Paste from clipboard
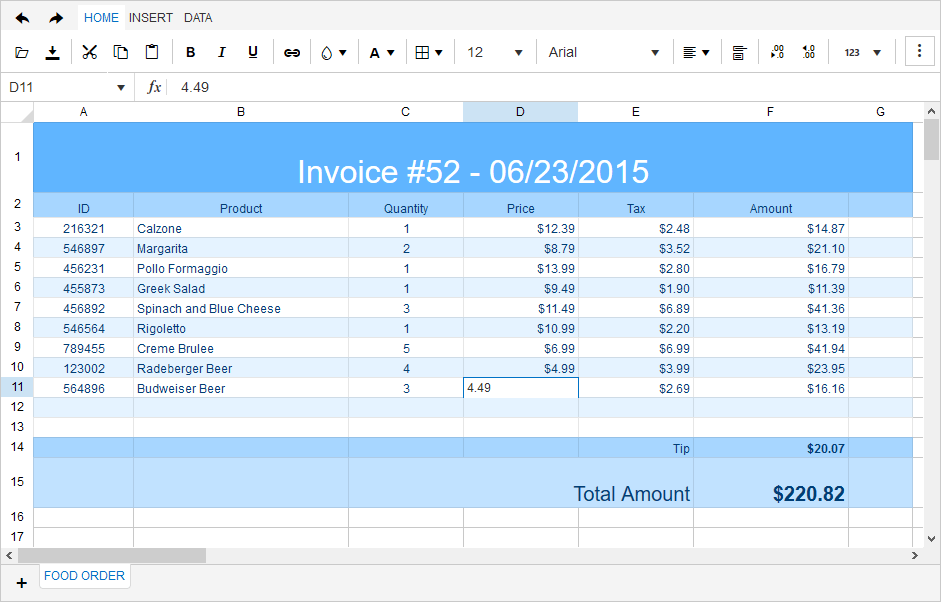Screen dimensions: 941x602 pos(152,51)
